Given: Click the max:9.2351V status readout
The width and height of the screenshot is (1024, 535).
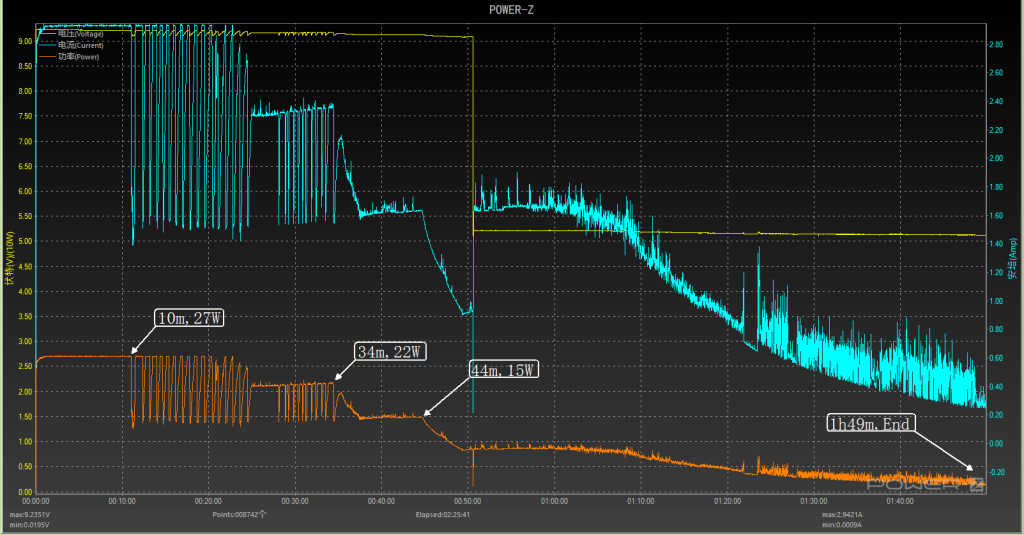Looking at the screenshot, I should pos(29,515).
